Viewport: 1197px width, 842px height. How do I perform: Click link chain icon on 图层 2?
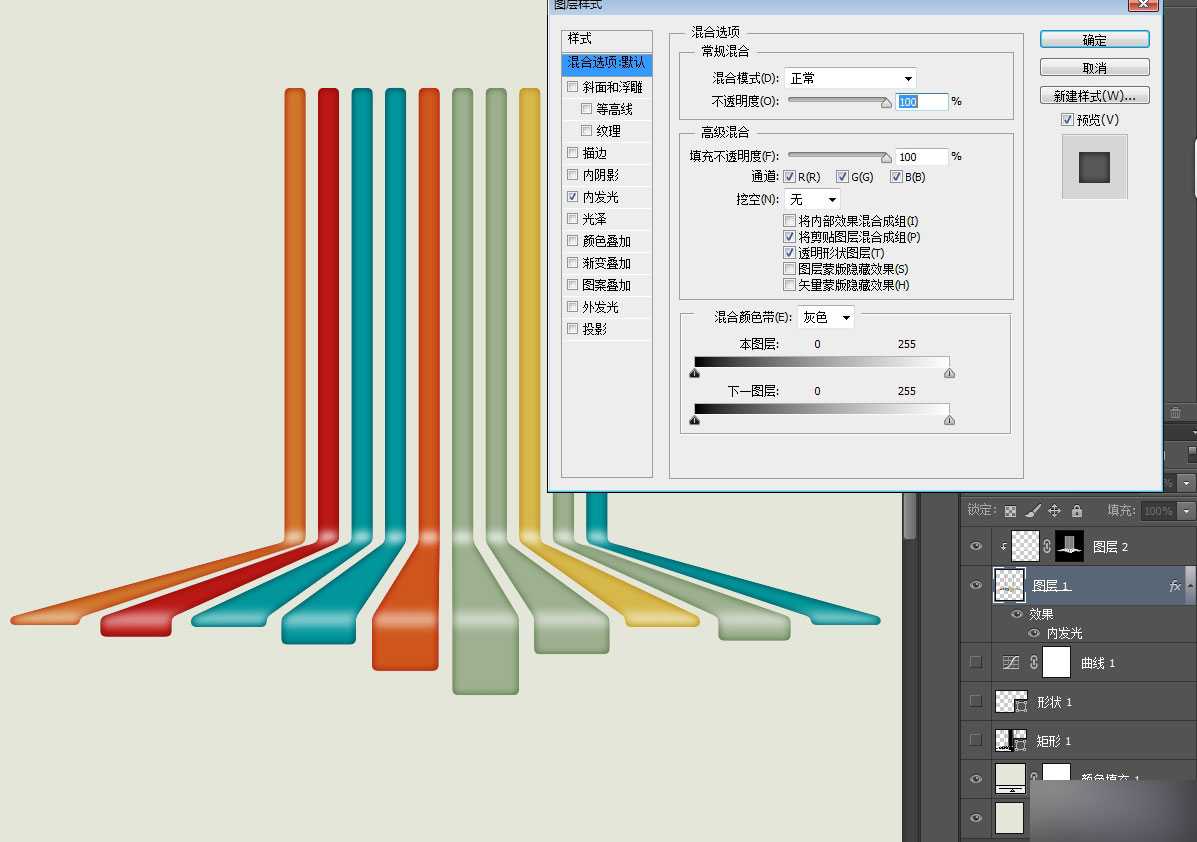click(1047, 546)
